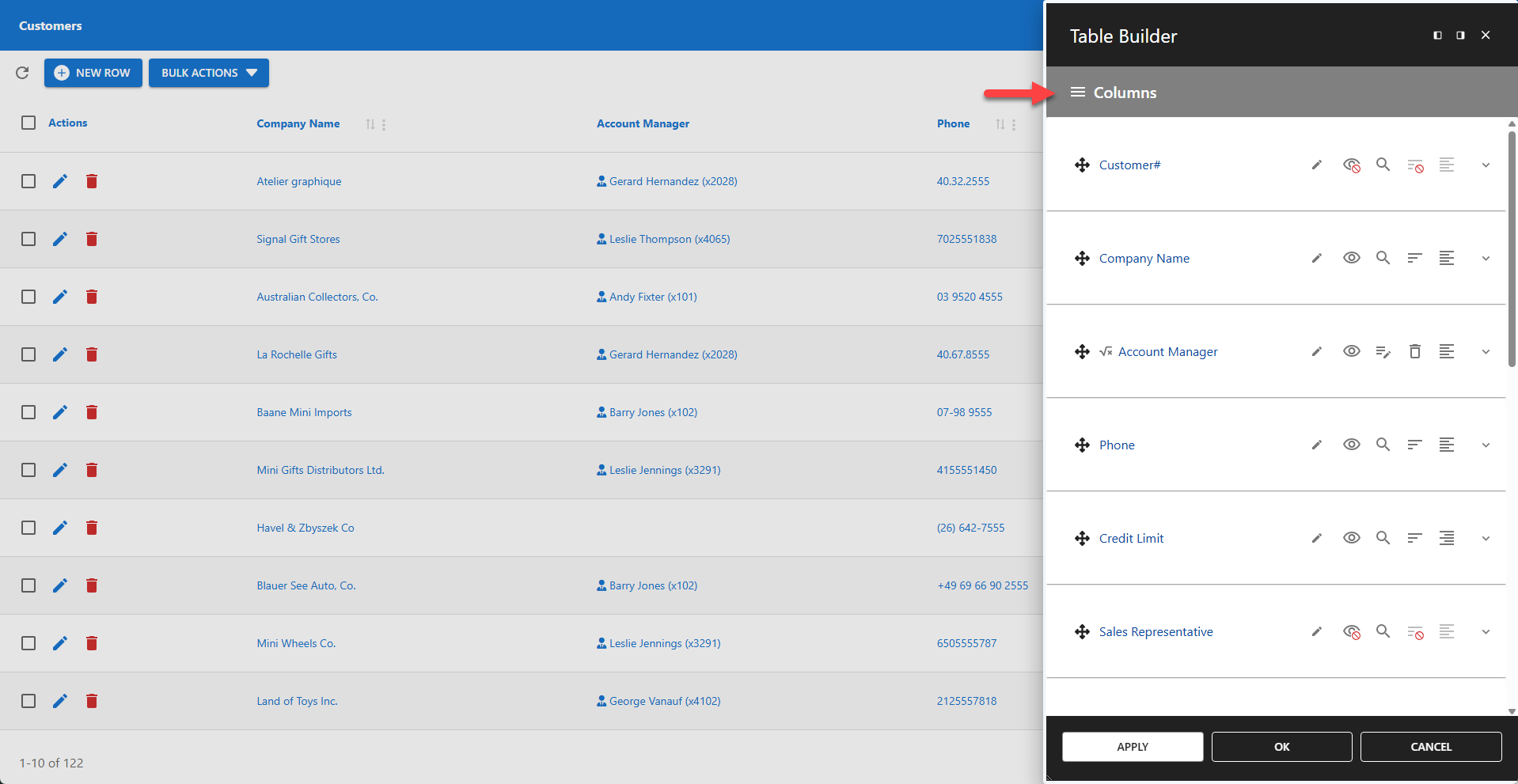Open the Bulk Actions dropdown
The width and height of the screenshot is (1518, 784).
pyautogui.click(x=208, y=73)
